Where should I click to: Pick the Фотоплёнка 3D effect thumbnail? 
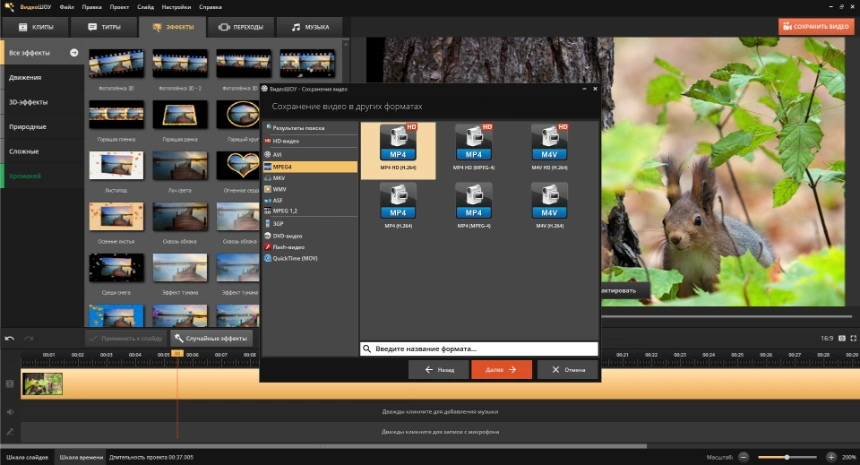[116, 64]
